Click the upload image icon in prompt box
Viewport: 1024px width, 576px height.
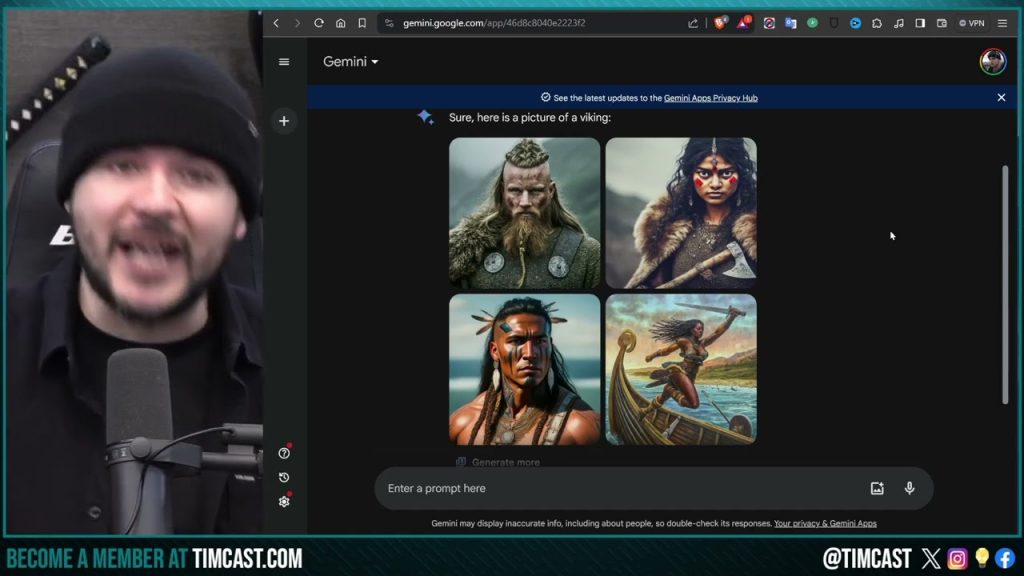click(x=877, y=488)
